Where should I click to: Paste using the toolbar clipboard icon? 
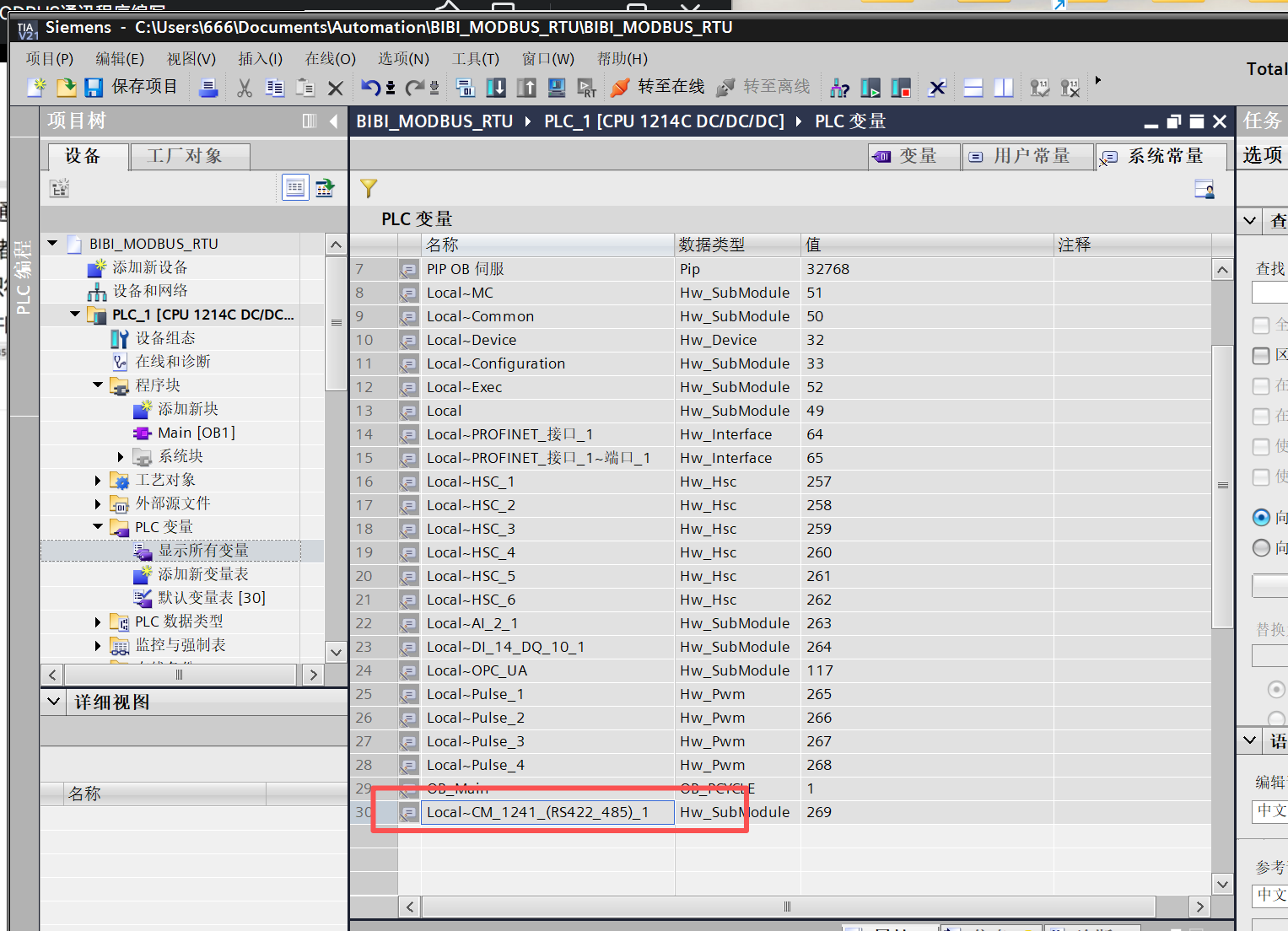click(x=305, y=88)
